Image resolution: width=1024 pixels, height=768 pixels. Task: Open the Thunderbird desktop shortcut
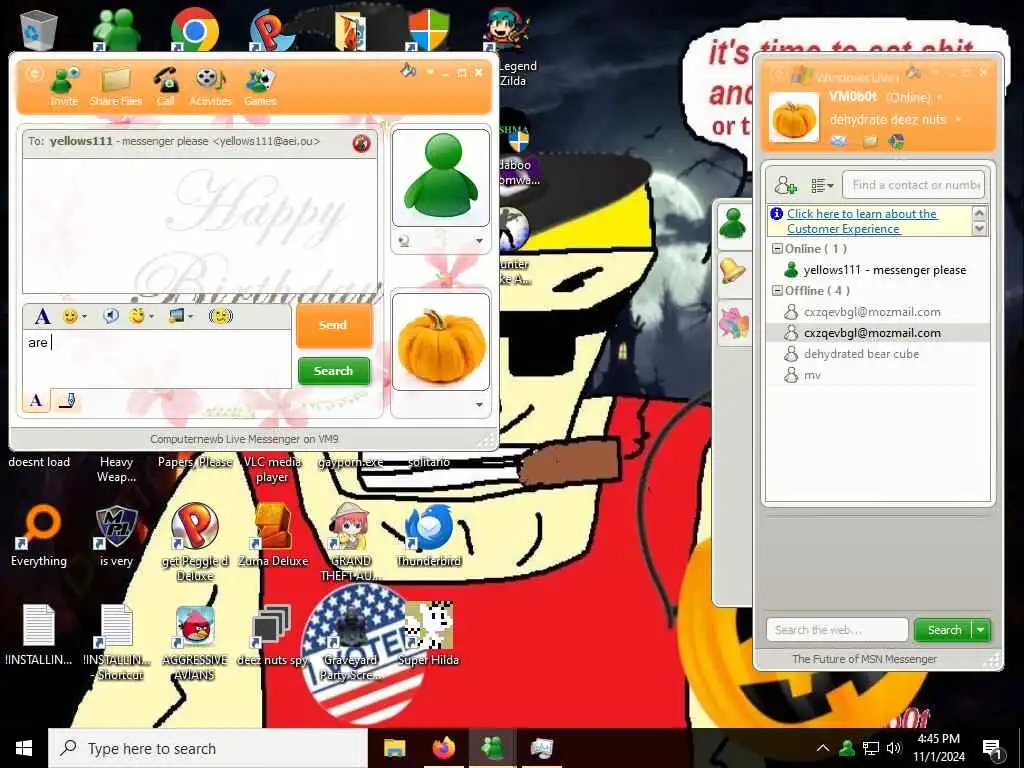pyautogui.click(x=428, y=536)
